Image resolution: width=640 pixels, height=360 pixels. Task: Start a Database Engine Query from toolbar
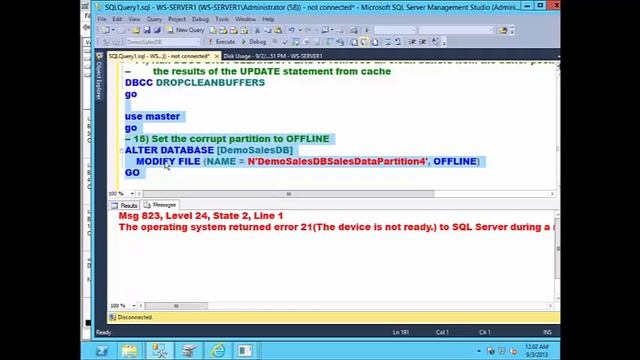pos(213,30)
